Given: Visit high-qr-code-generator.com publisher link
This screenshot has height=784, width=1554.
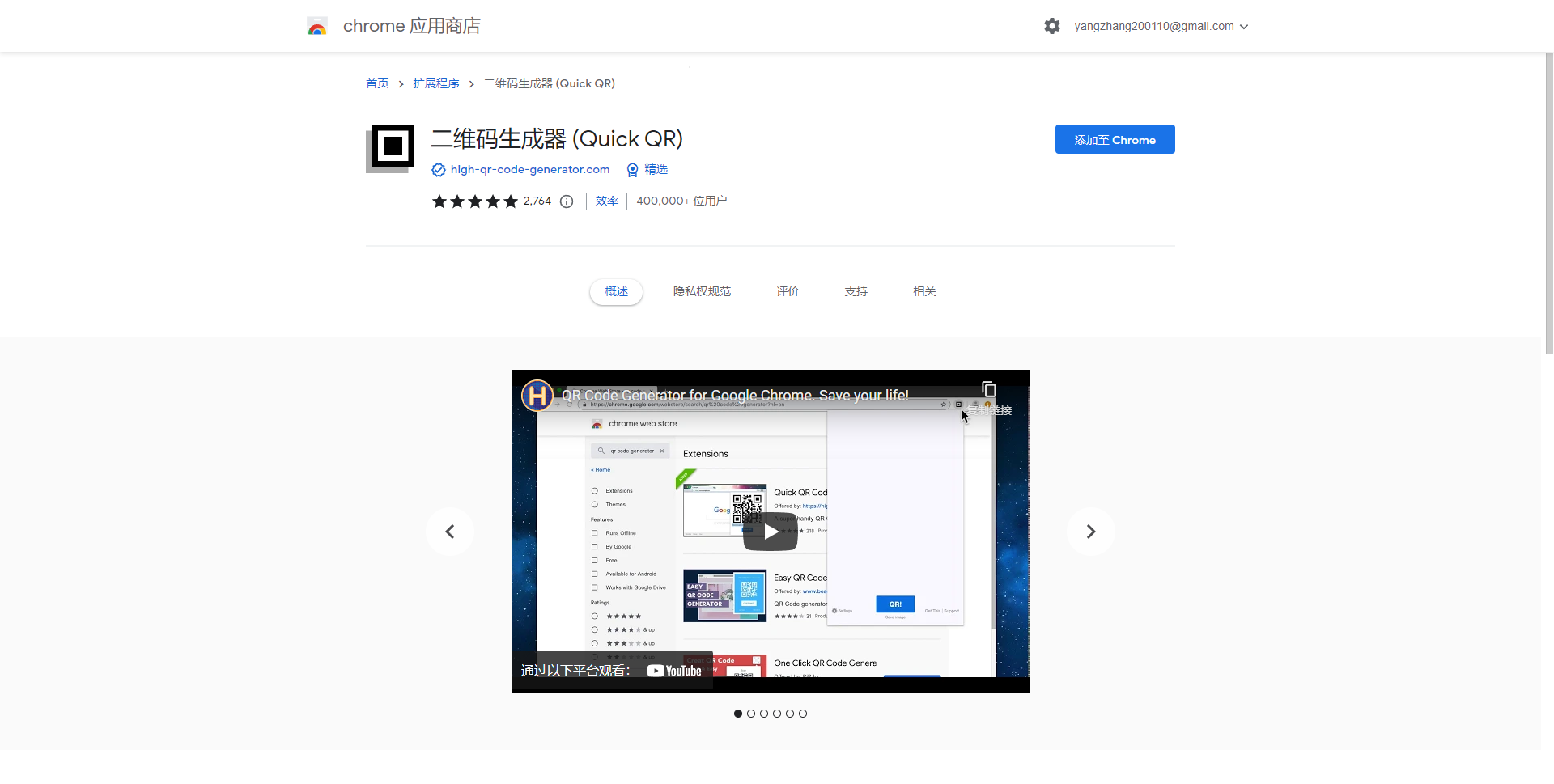Looking at the screenshot, I should pyautogui.click(x=530, y=169).
